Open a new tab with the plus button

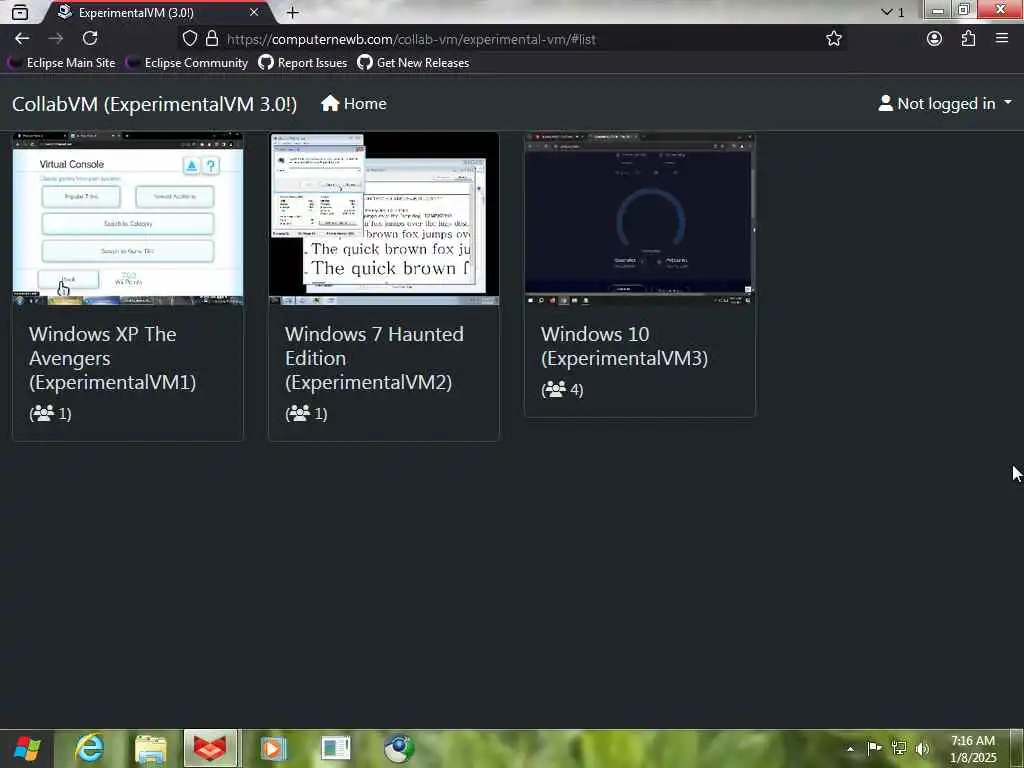point(293,12)
